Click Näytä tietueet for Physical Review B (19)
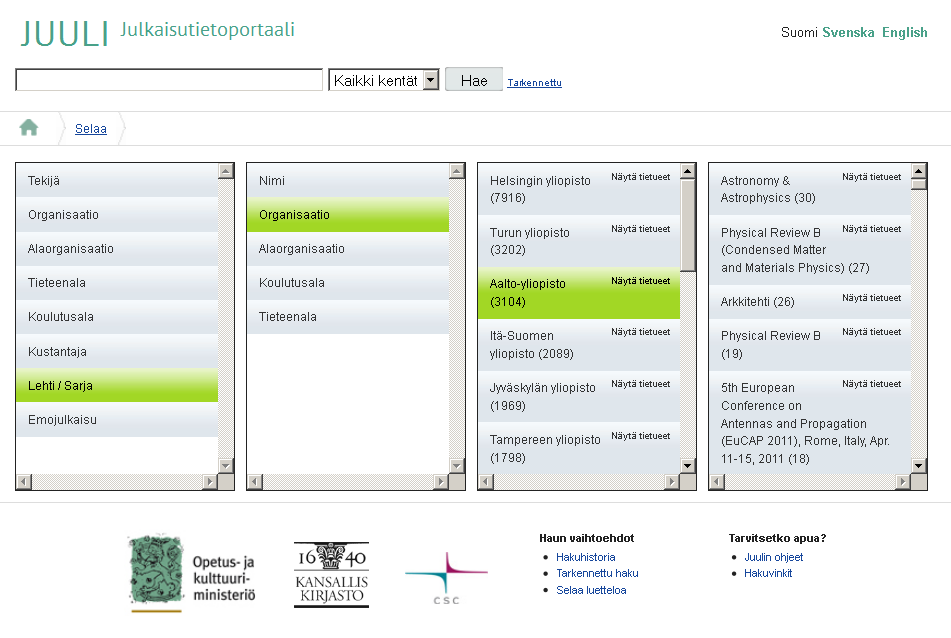 coord(872,332)
